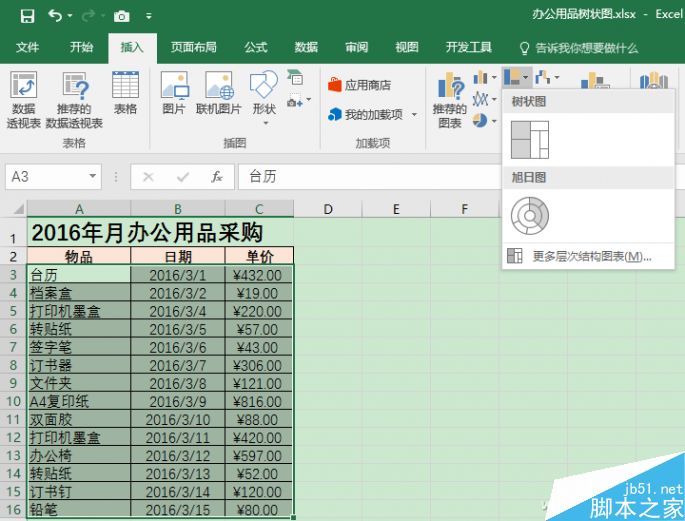This screenshot has height=521, width=685.
Task: Click the Undo arrow in title bar
Action: point(54,16)
